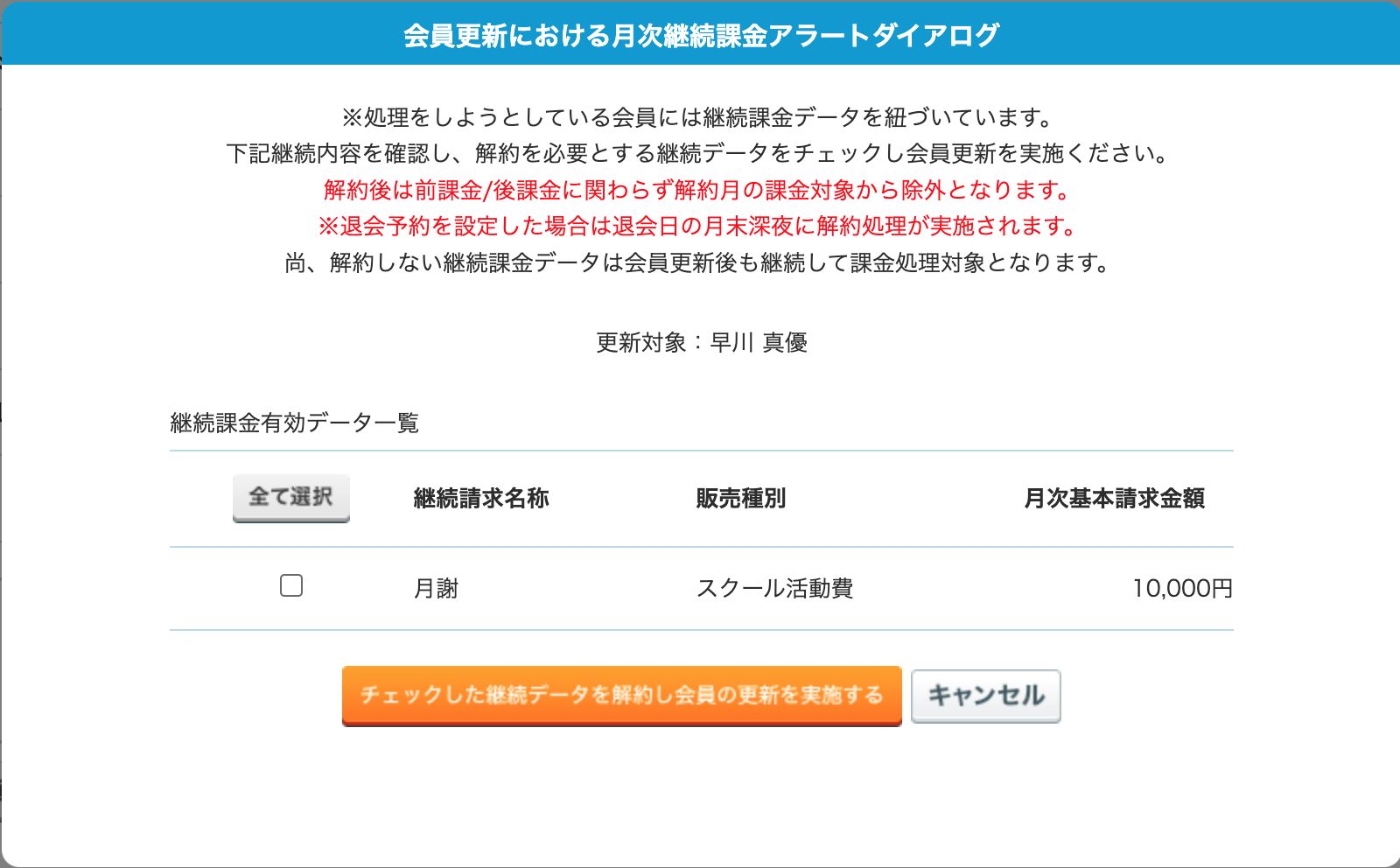Click the line starting 尚、解約しない継続課金データ

tap(697, 263)
